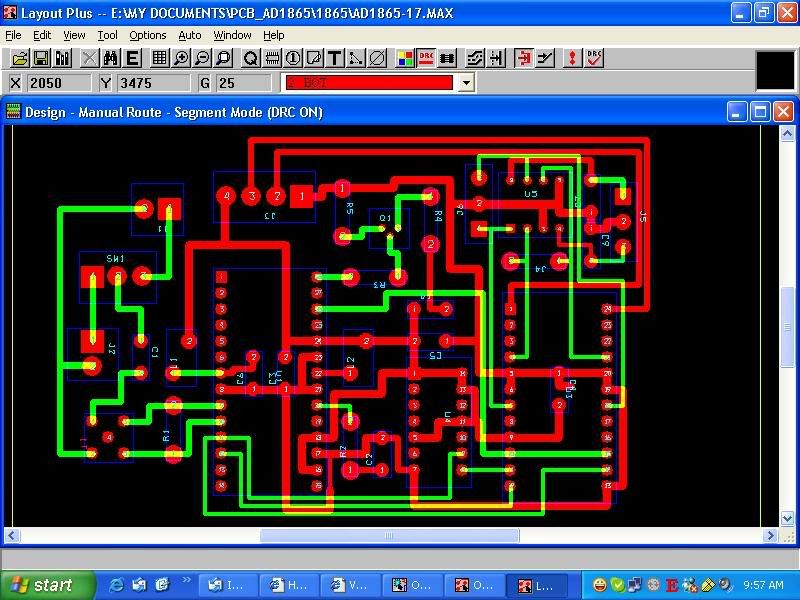The height and width of the screenshot is (600, 800).
Task: Click the Refresh All red arrow icon
Action: point(572,58)
